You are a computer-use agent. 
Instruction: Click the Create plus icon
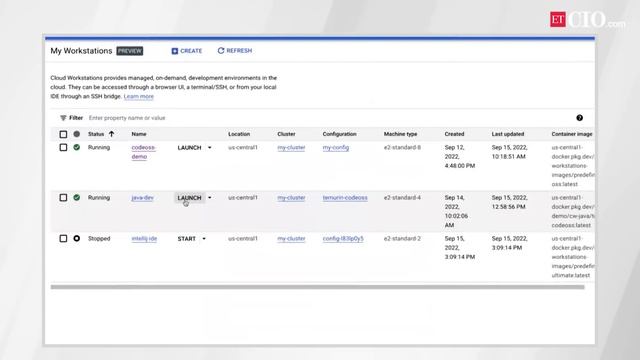pos(175,51)
